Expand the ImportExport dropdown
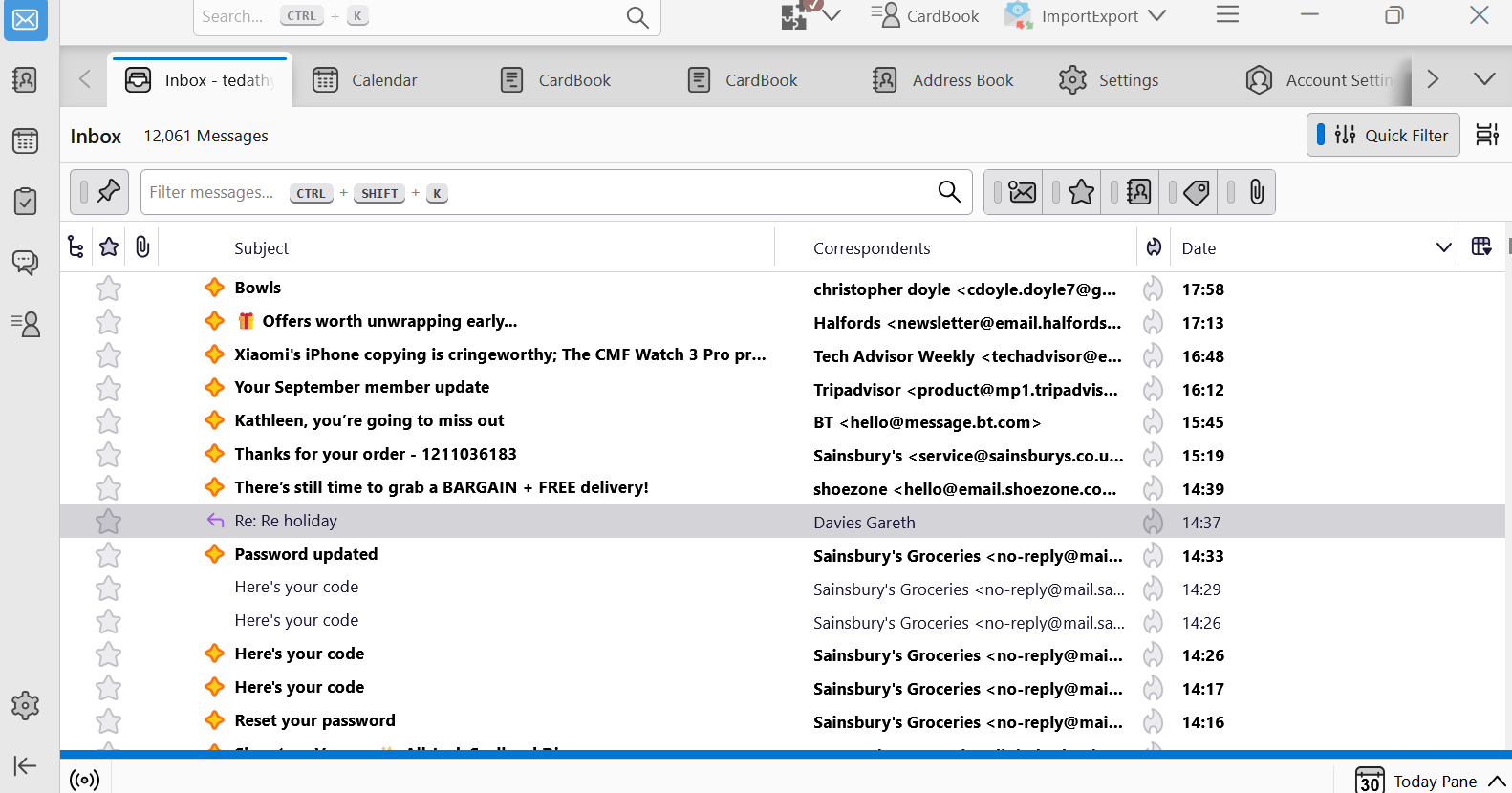 [x=1157, y=16]
